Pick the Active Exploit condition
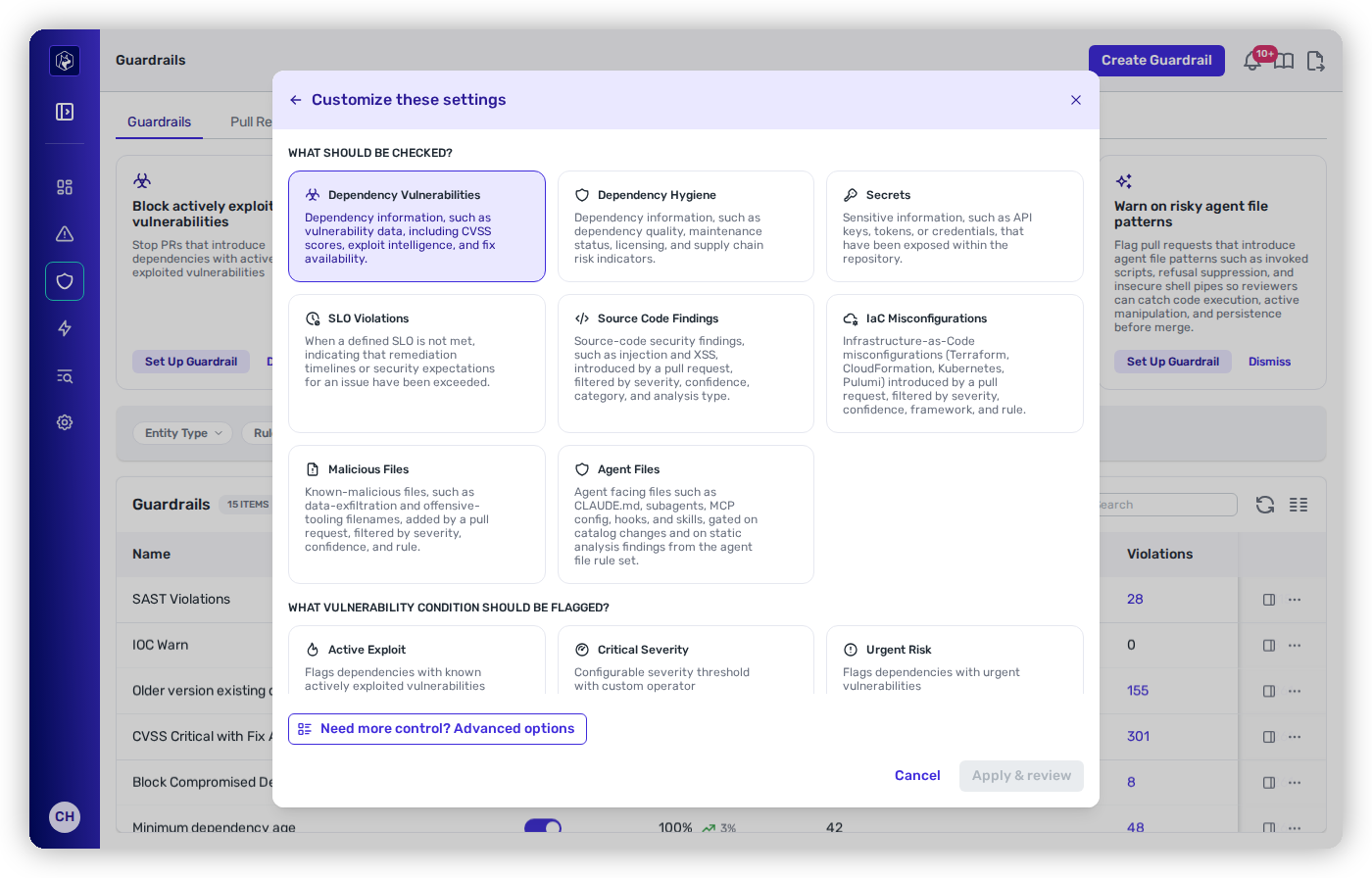1372x878 pixels. (416, 660)
